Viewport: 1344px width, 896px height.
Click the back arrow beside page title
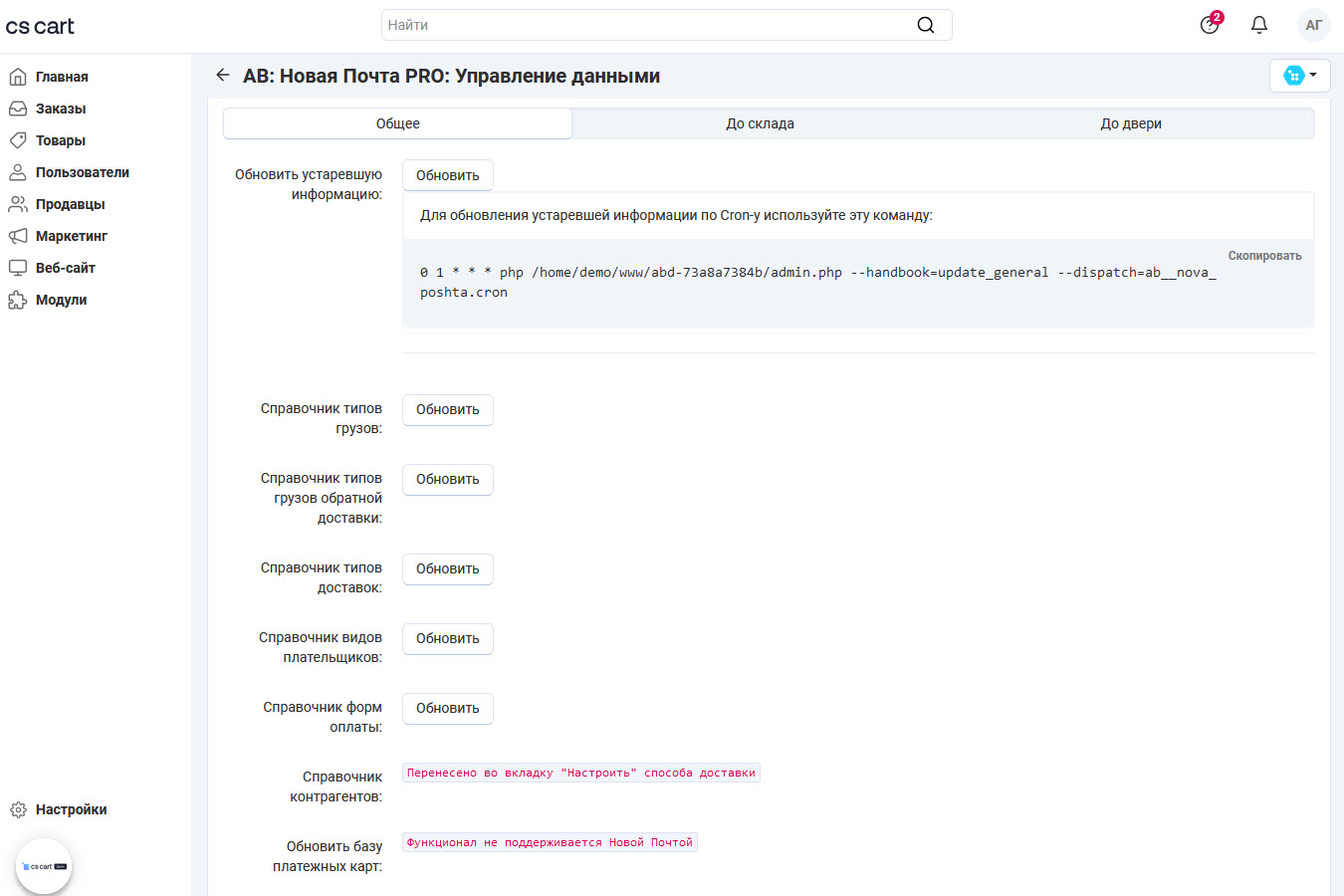(223, 76)
